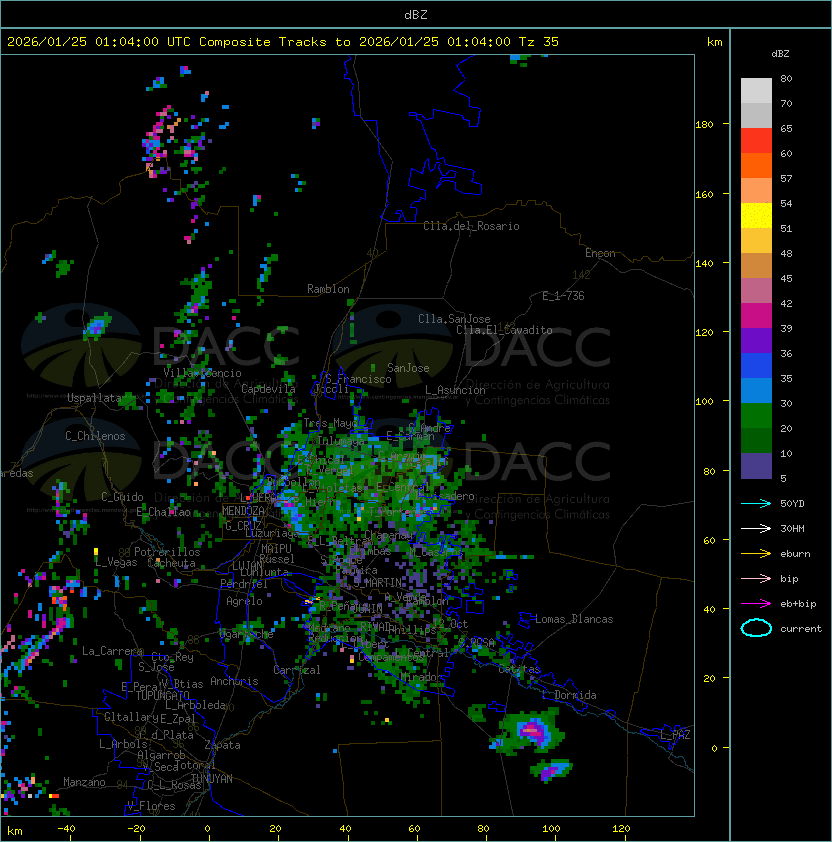The image size is (832, 842).
Task: Click the 'dBZ' heading above the legend
Action: [x=780, y=54]
